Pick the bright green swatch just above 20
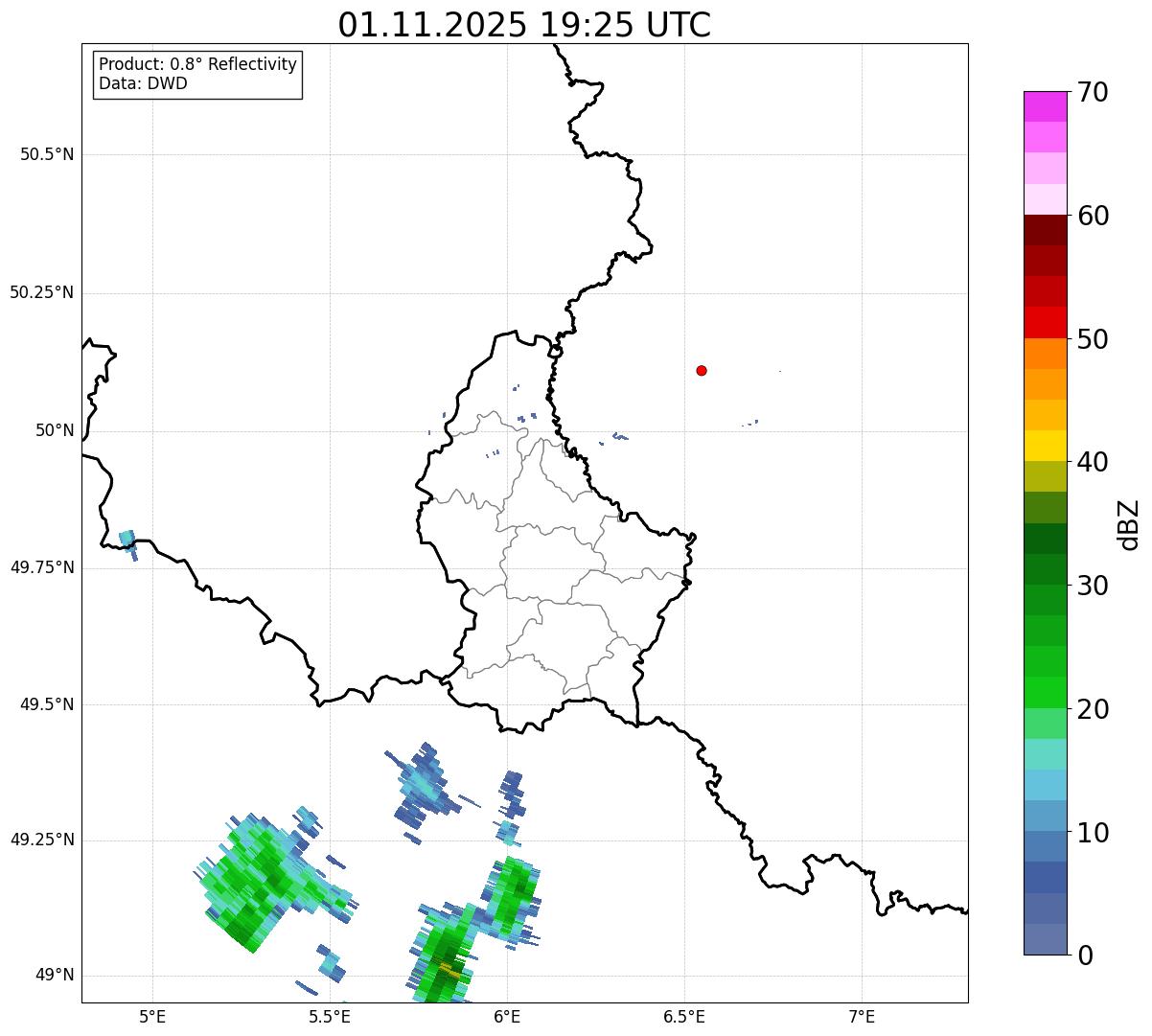1152x1036 pixels. (1045, 693)
